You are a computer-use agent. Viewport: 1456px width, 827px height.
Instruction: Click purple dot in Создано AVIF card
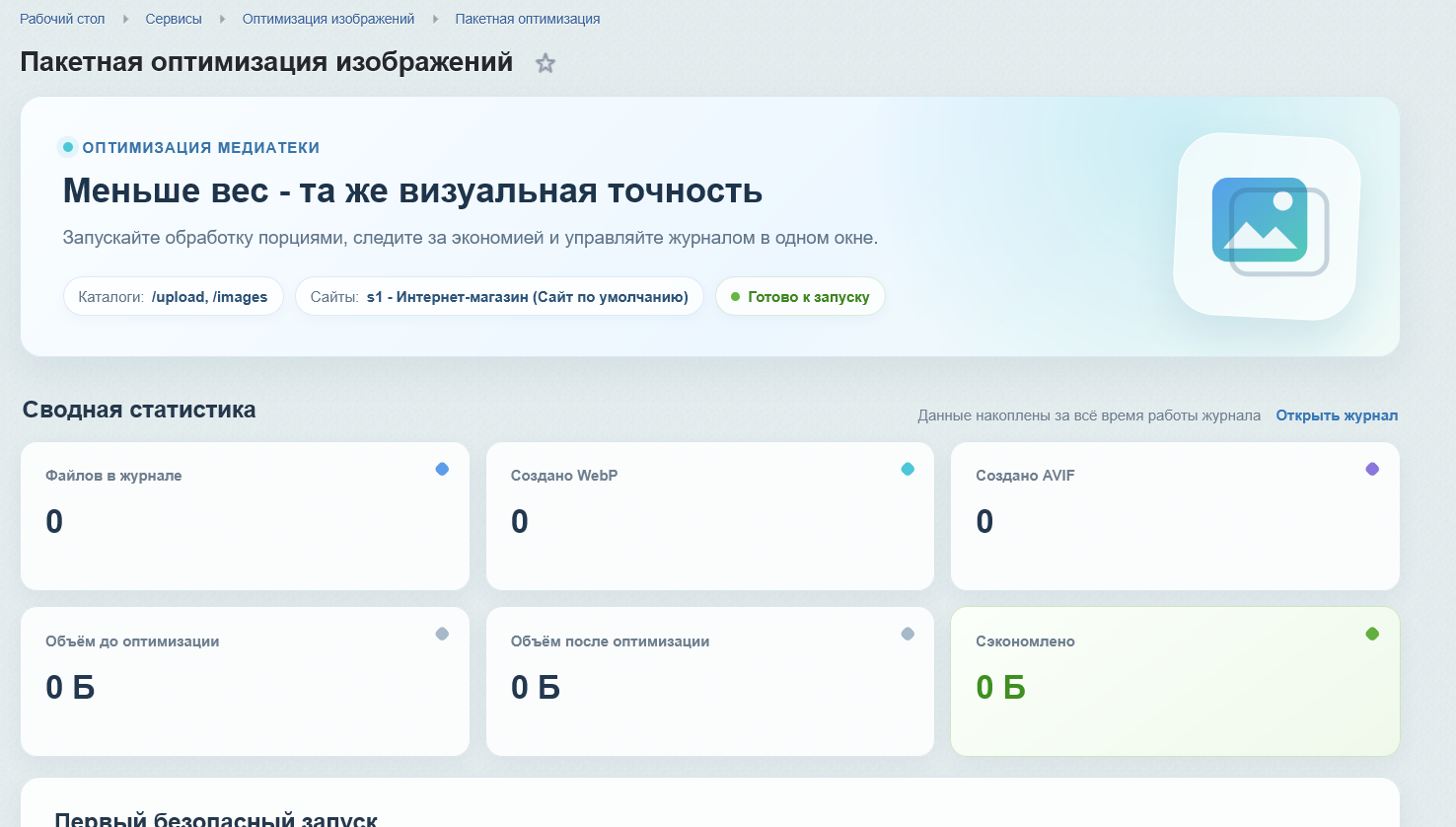1372,469
